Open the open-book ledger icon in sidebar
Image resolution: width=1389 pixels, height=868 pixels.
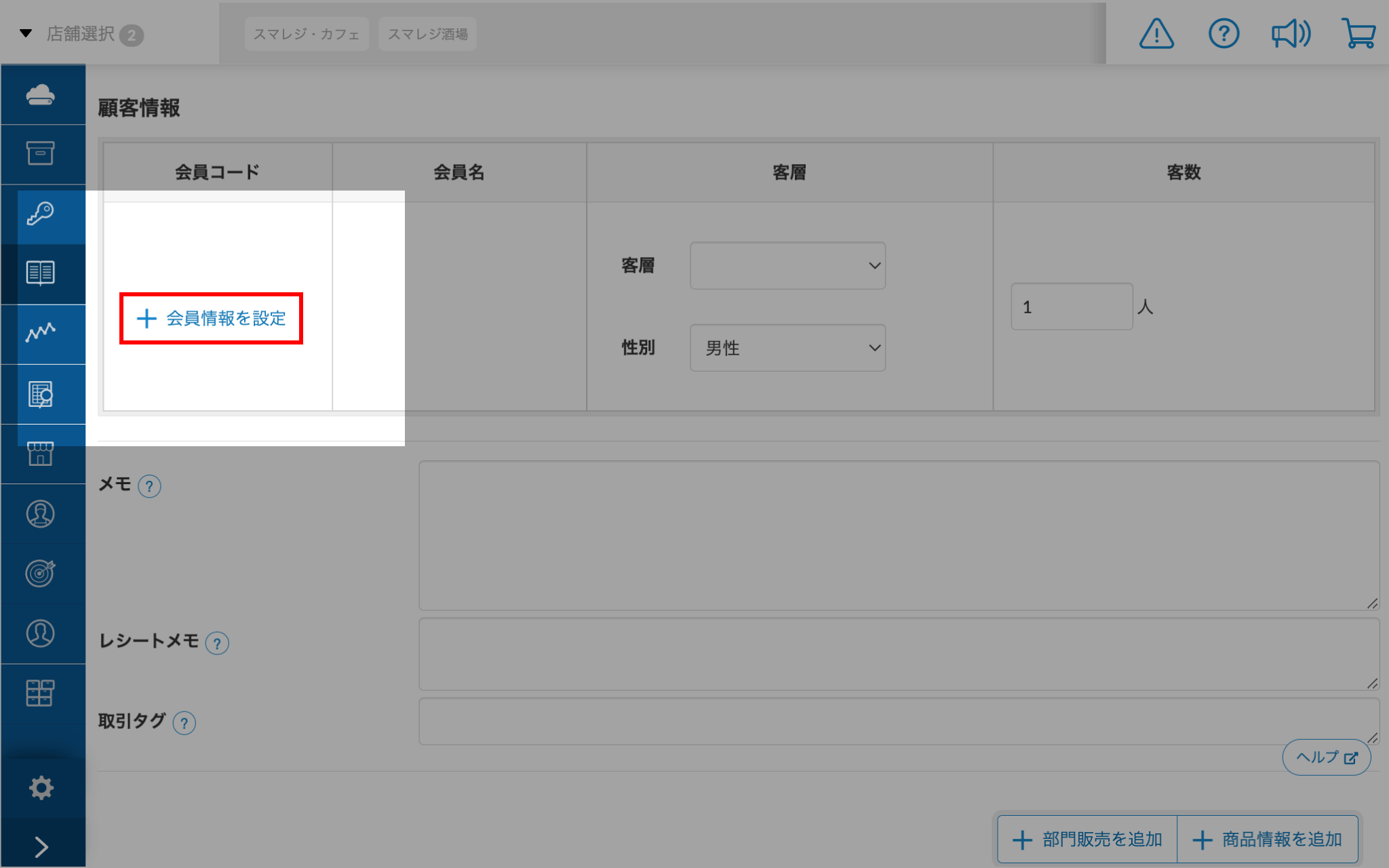click(x=41, y=273)
